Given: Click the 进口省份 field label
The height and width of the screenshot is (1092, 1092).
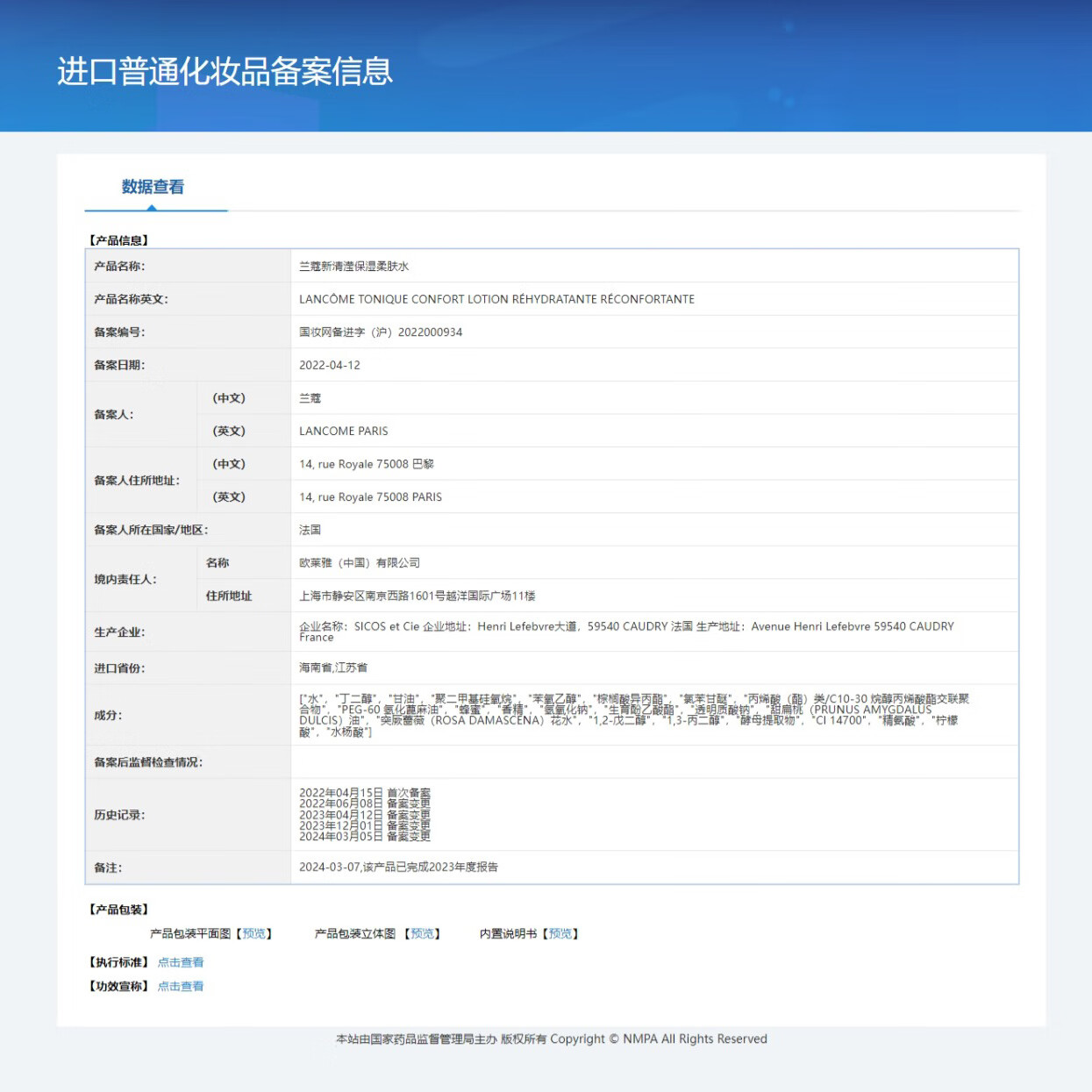Looking at the screenshot, I should (119, 668).
